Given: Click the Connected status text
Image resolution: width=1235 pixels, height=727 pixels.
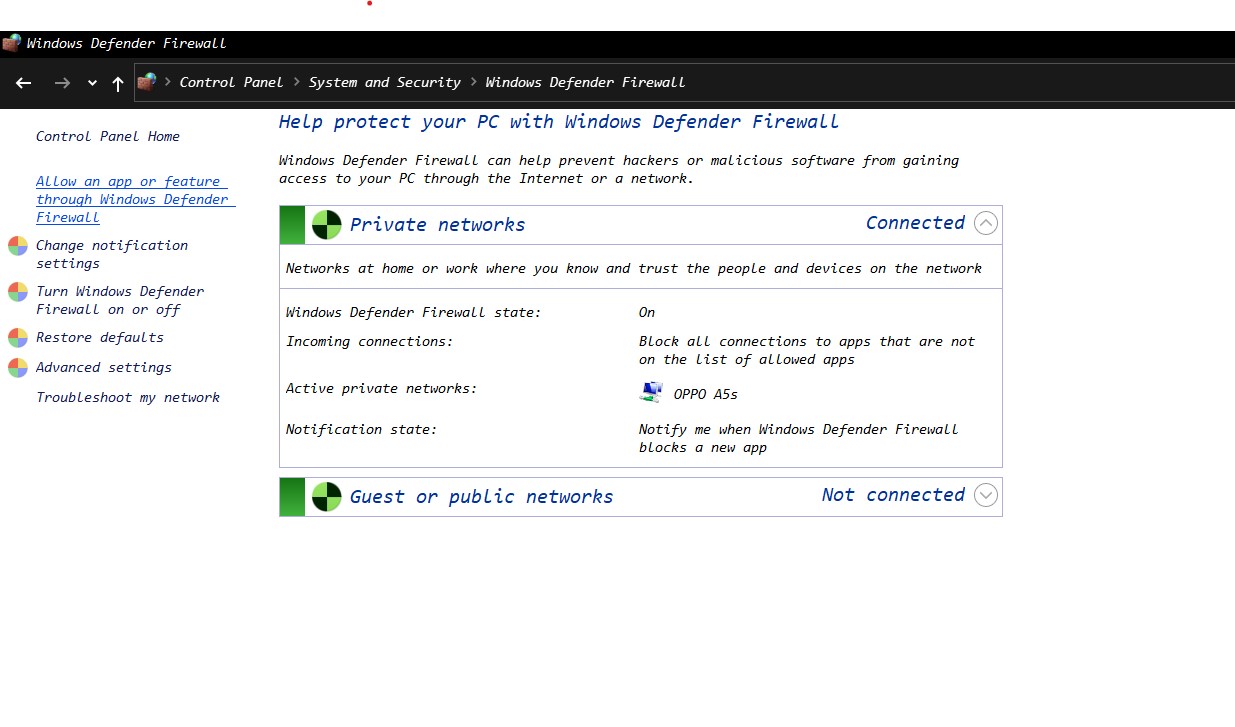Looking at the screenshot, I should click(x=915, y=223).
